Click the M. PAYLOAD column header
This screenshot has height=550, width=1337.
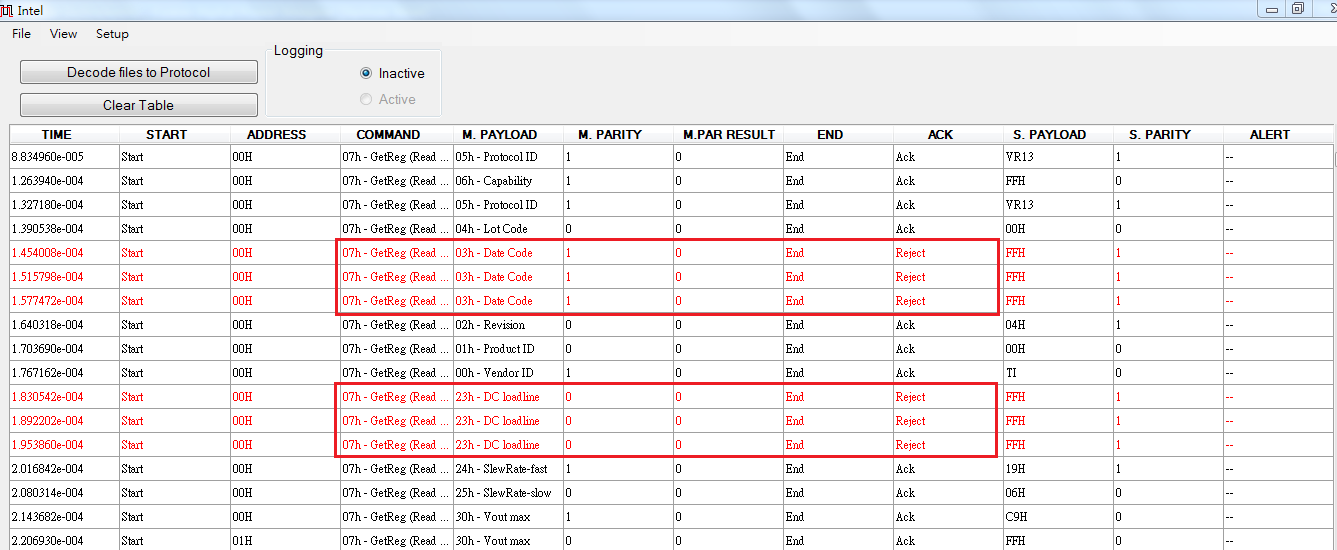point(508,134)
